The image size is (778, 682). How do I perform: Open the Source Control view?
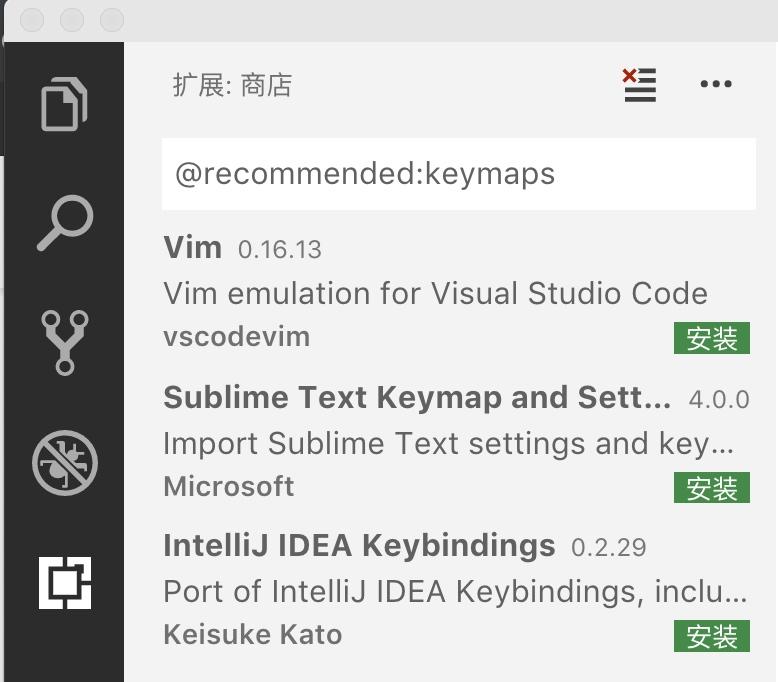point(65,342)
